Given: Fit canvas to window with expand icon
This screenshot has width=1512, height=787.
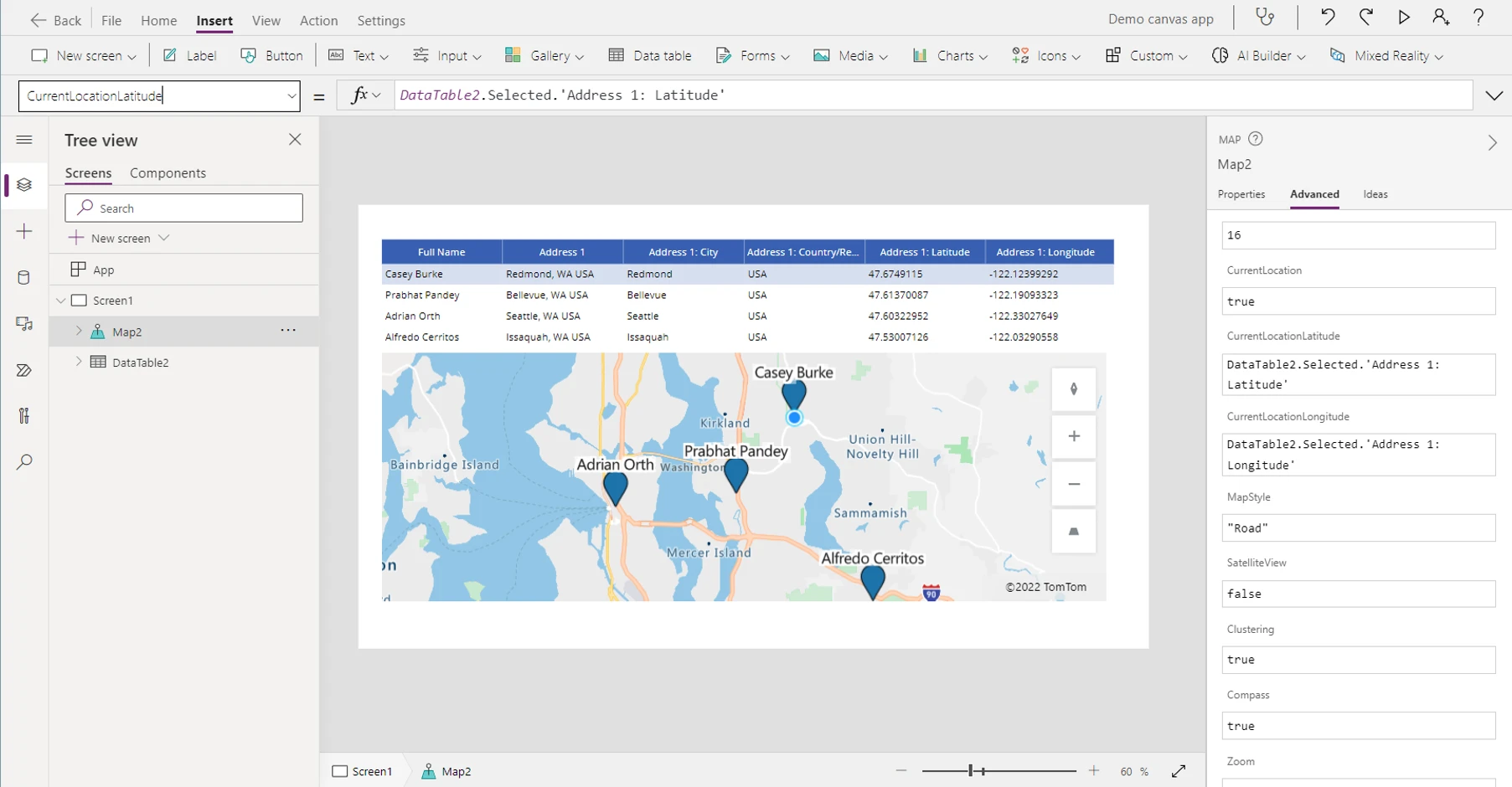Looking at the screenshot, I should [x=1179, y=771].
